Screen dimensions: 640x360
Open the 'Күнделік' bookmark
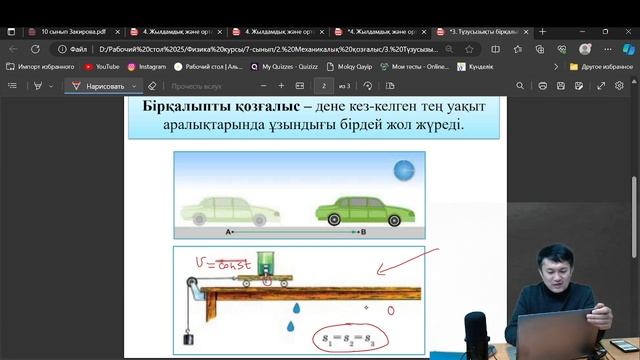[x=475, y=67]
